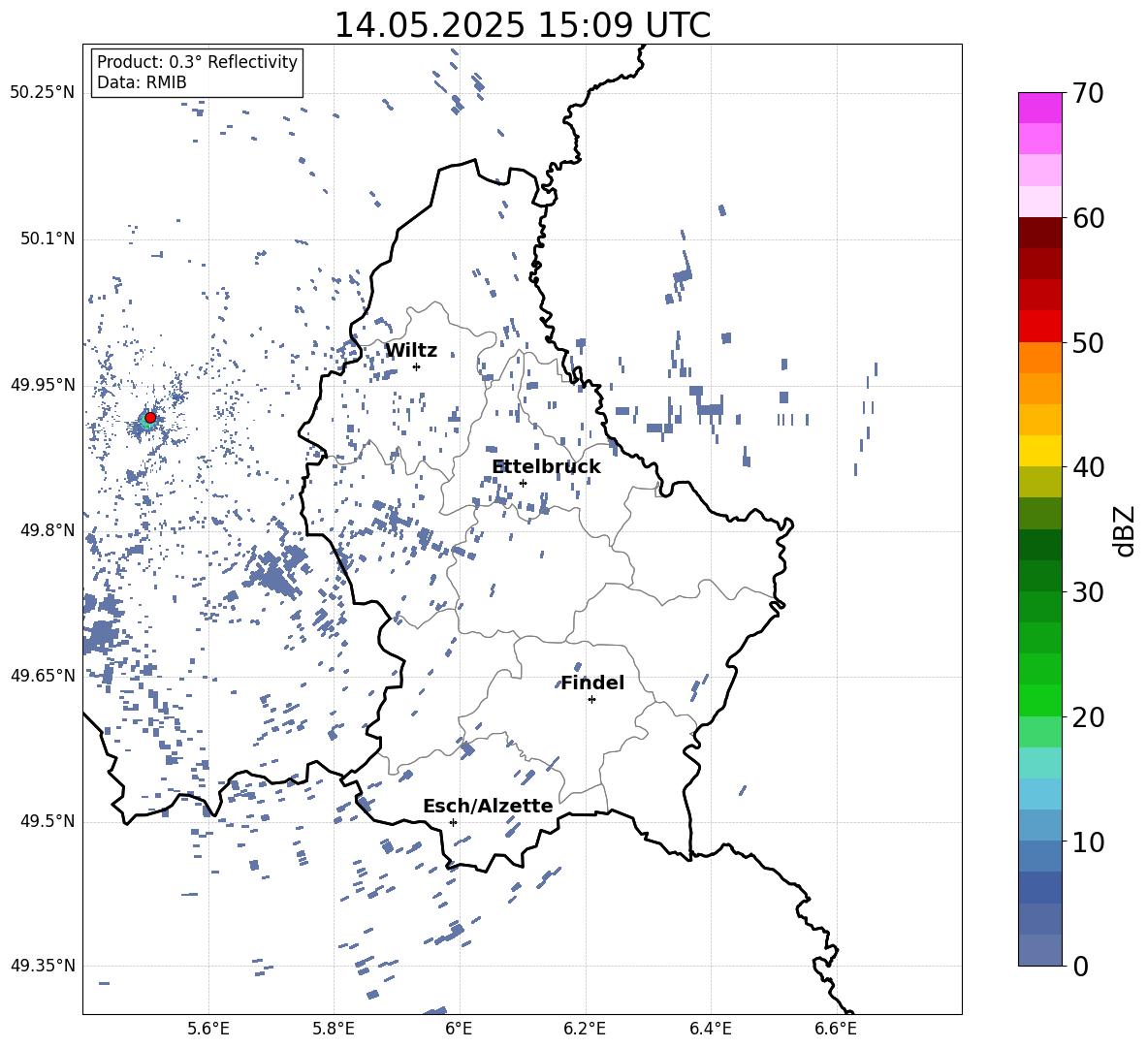Click longitude label 5.6°E

pyautogui.click(x=208, y=1029)
